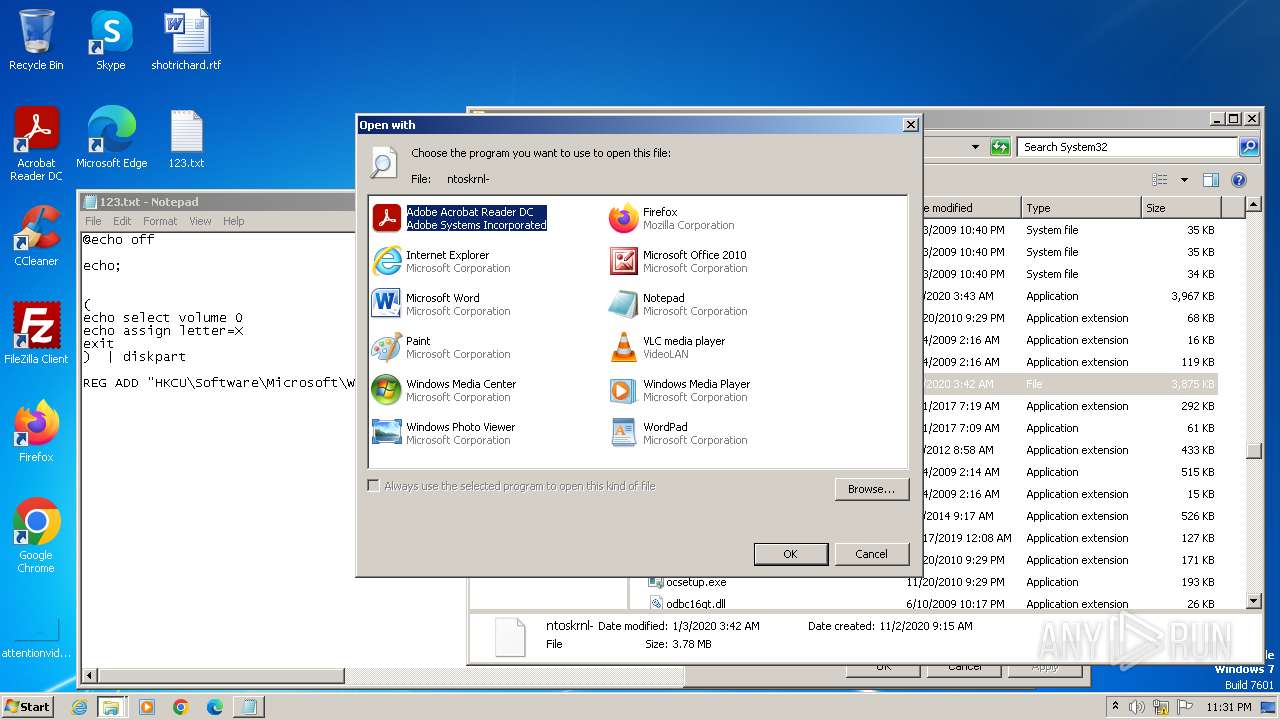Select Microsoft Office 2010 program entry
1280x720 pixels.
point(678,261)
